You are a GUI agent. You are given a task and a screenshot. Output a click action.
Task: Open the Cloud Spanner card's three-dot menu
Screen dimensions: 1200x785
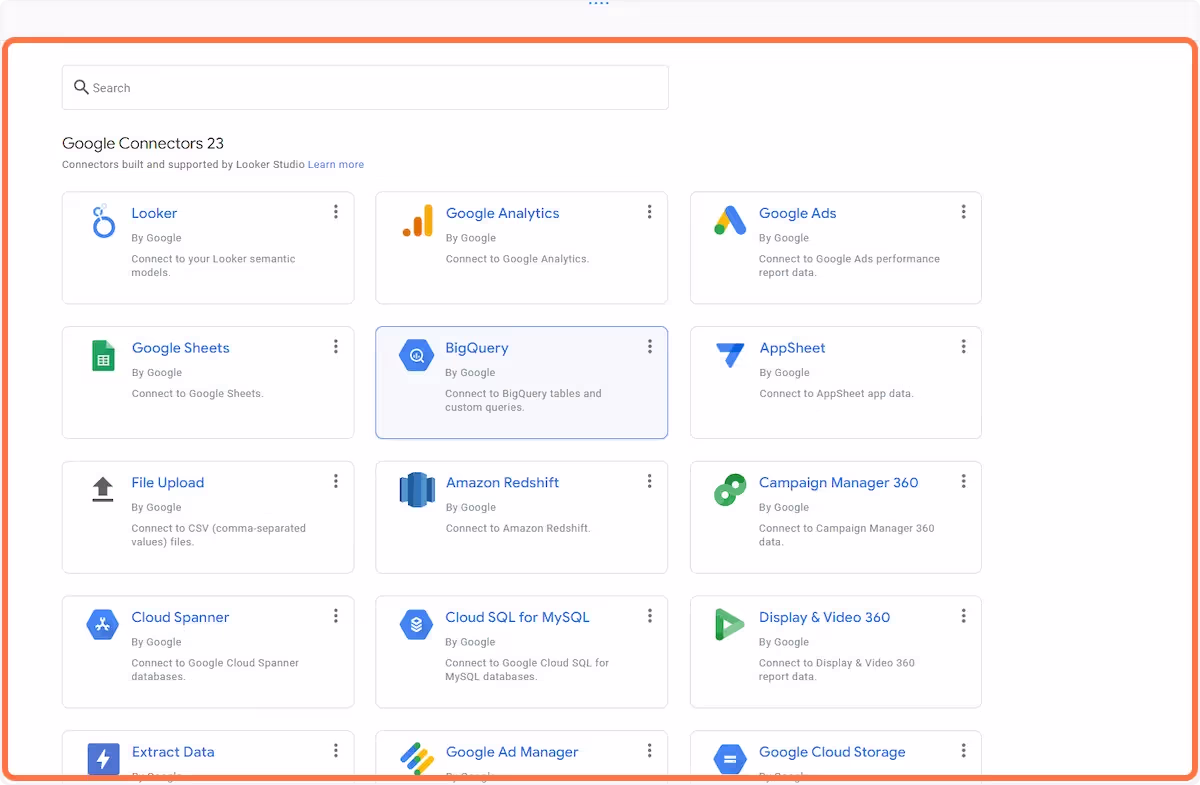(x=336, y=616)
